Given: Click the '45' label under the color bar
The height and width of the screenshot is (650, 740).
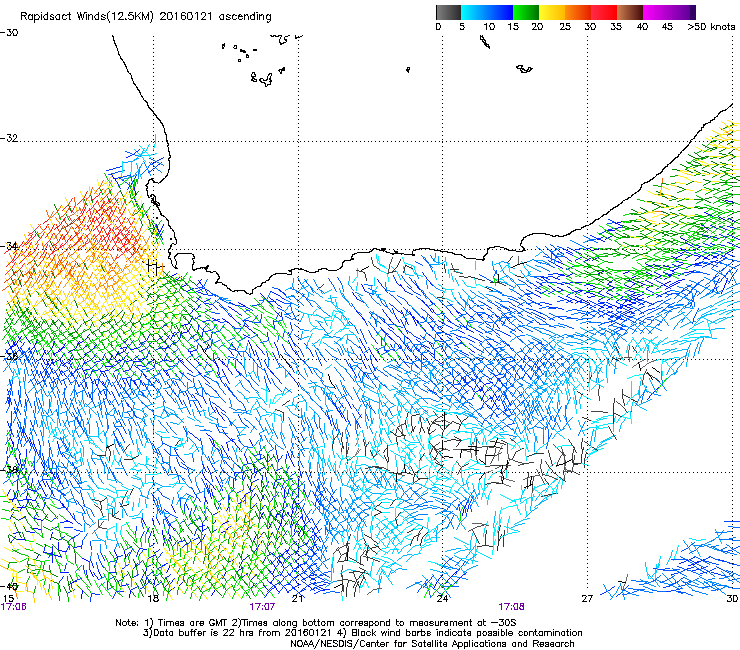Looking at the screenshot, I should (667, 27).
